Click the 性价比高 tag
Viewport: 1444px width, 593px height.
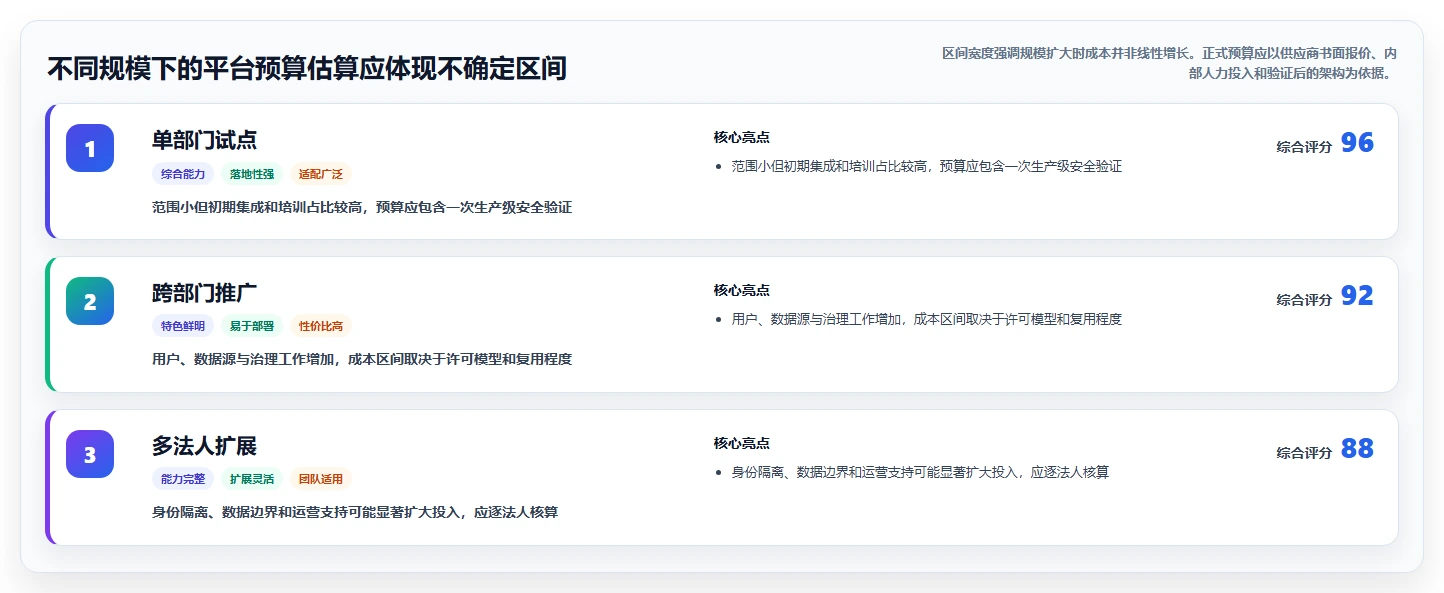click(321, 326)
